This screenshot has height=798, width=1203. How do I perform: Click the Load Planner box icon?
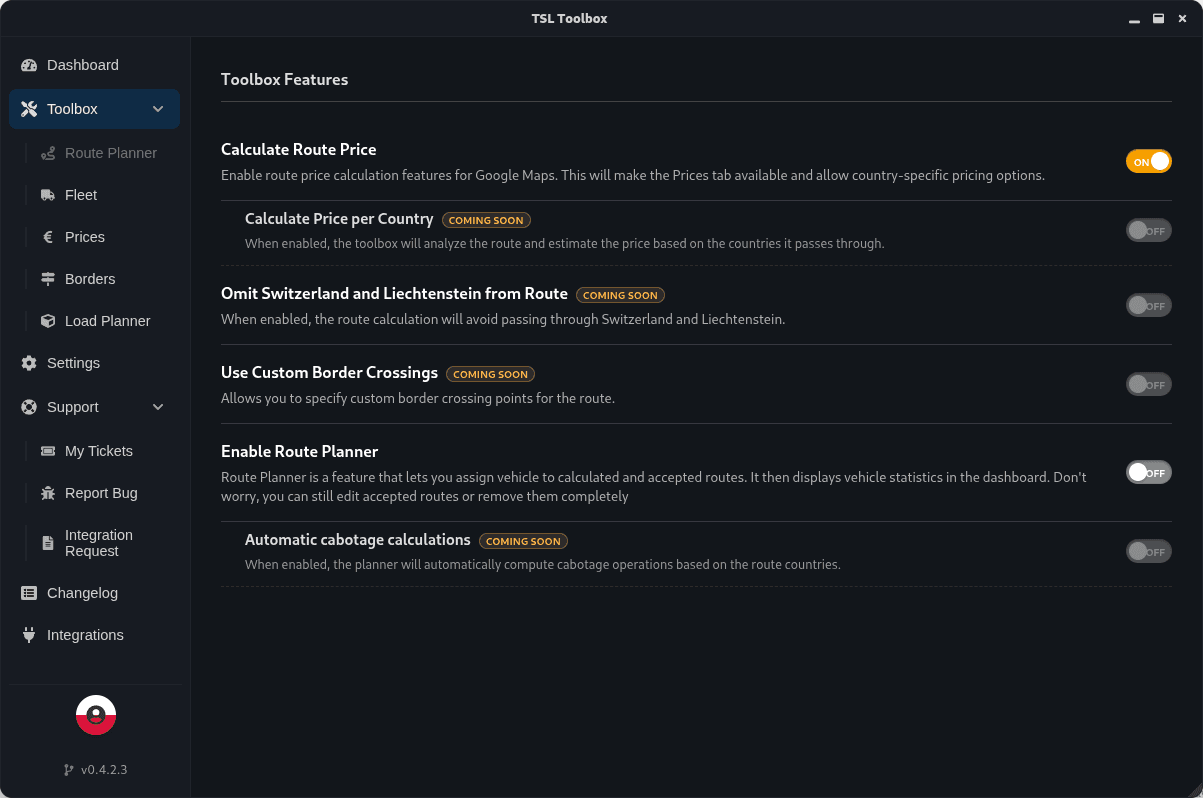tap(48, 321)
